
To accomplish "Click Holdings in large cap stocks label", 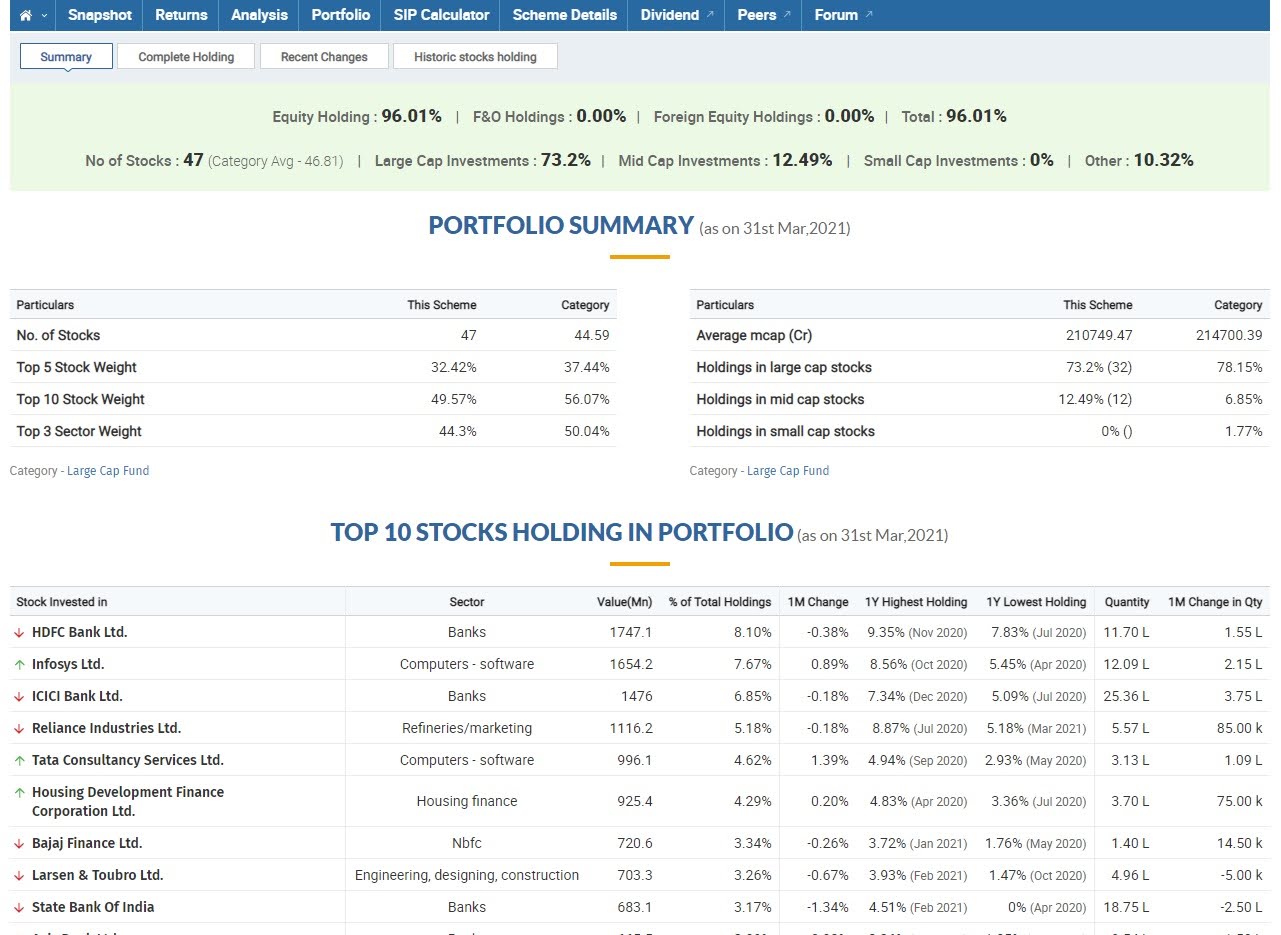I will tap(784, 367).
